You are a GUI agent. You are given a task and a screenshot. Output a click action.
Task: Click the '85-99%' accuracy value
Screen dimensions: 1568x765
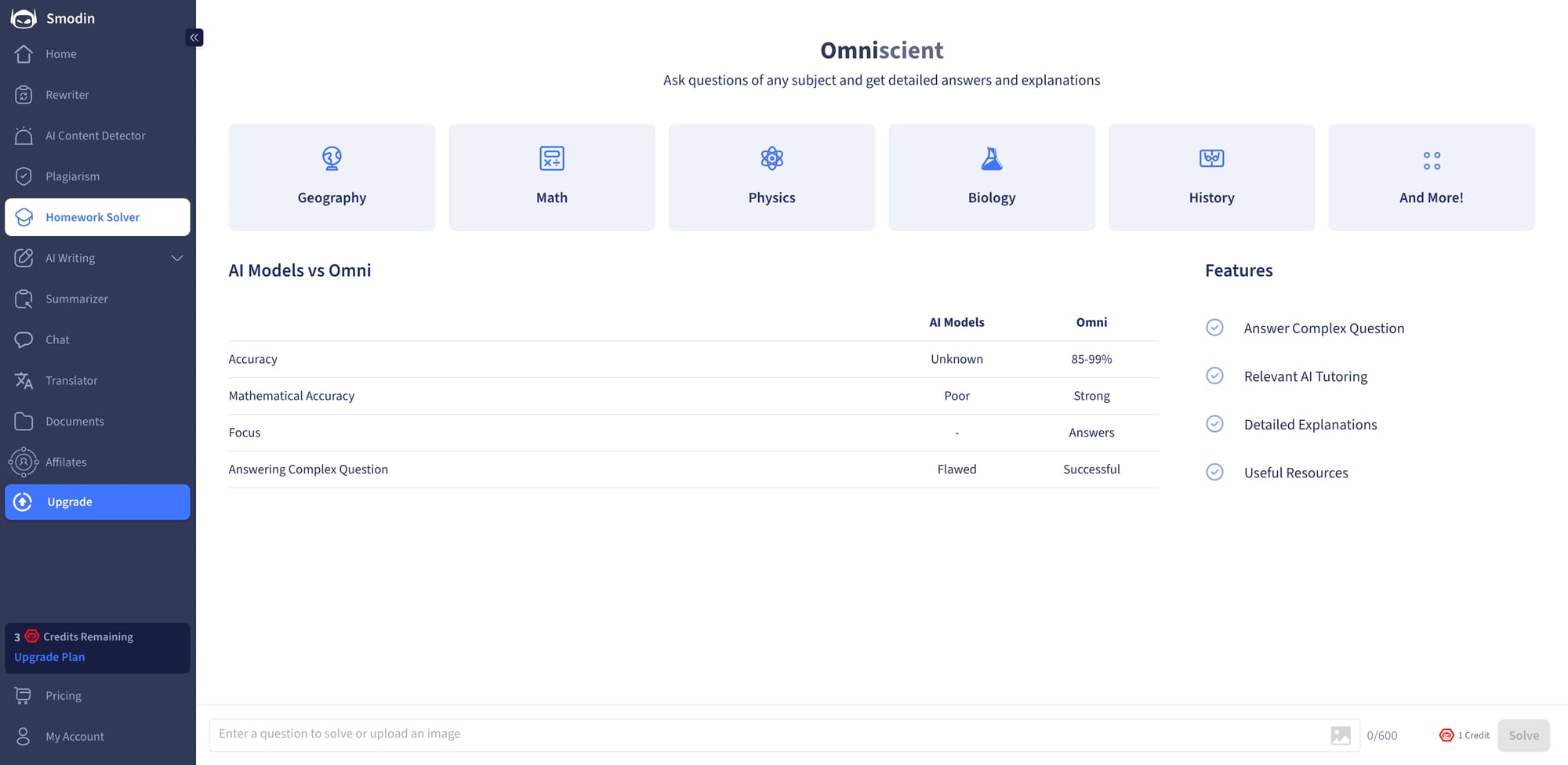[1091, 359]
